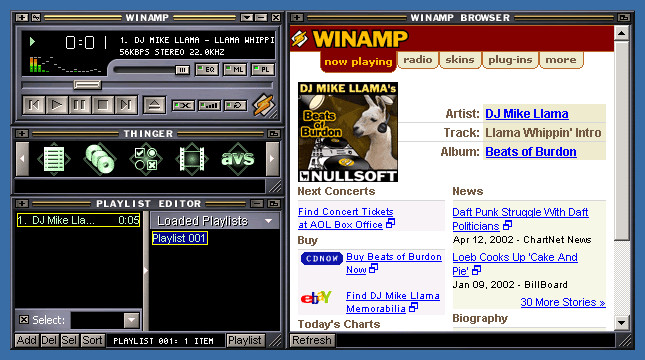Open video filmstrip icon in Thinger
Viewport: 645px width, 360px height.
[192, 159]
